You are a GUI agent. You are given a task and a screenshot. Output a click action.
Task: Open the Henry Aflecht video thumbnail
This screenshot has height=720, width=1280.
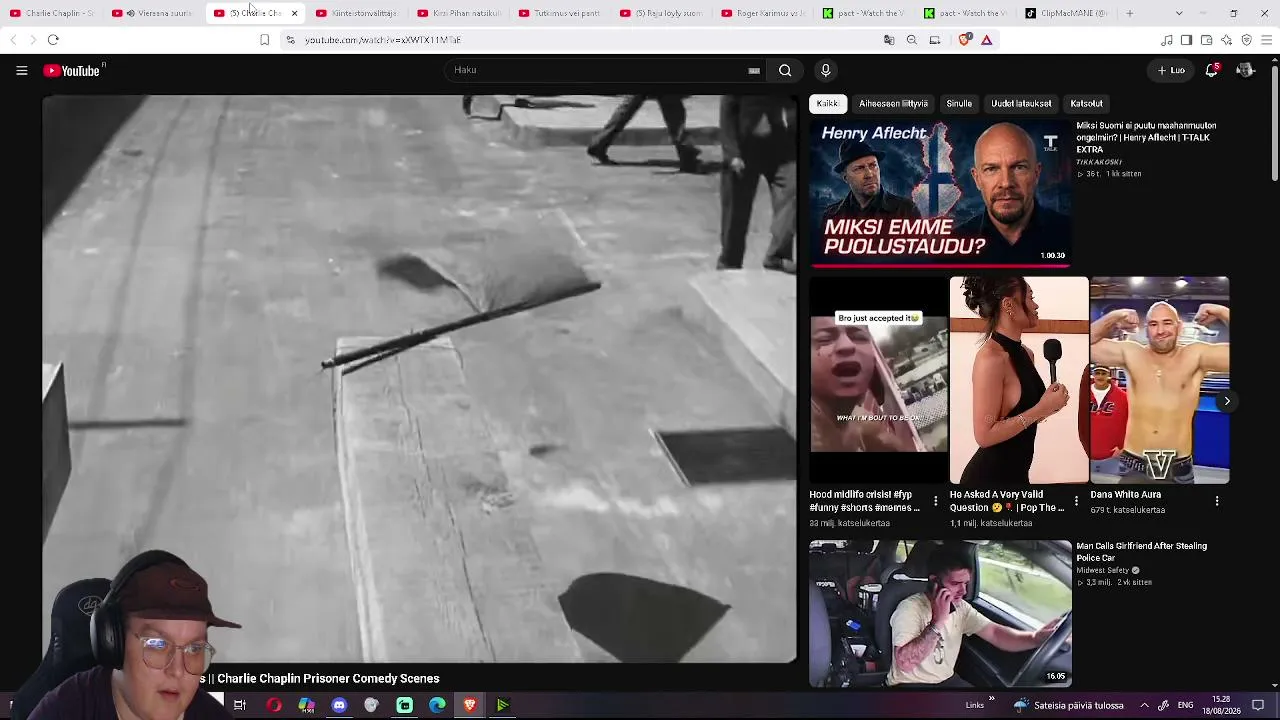pyautogui.click(x=940, y=194)
